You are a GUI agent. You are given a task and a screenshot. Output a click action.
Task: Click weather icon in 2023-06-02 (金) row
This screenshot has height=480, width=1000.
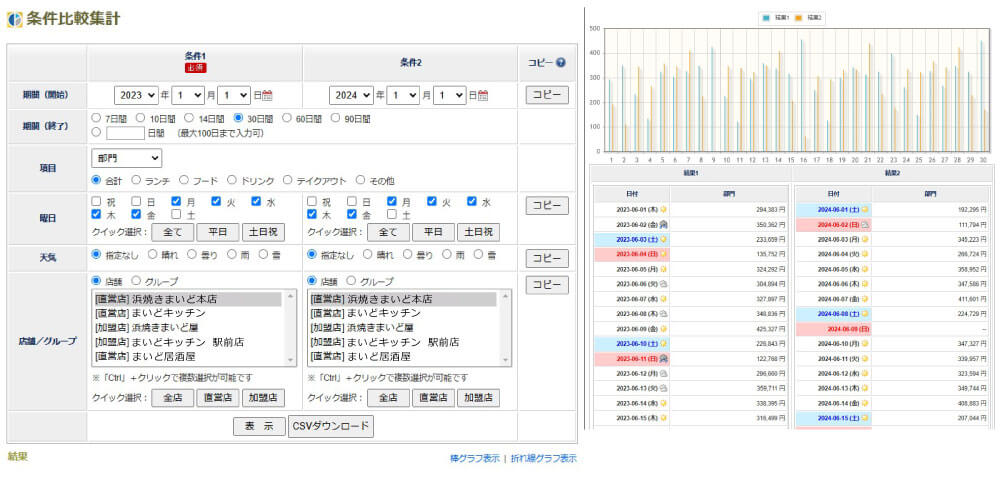click(x=663, y=225)
